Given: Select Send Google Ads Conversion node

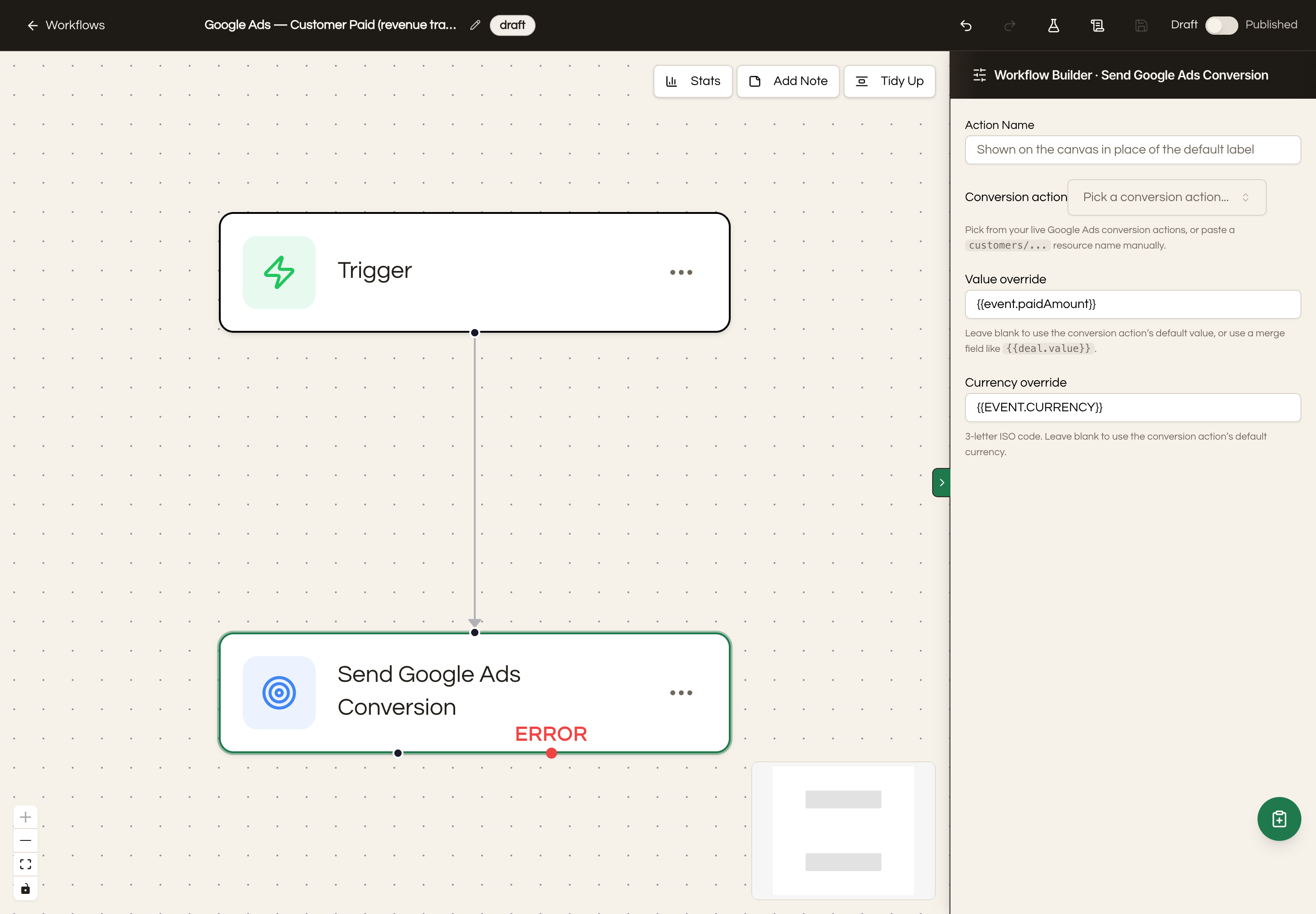Looking at the screenshot, I should tap(474, 692).
